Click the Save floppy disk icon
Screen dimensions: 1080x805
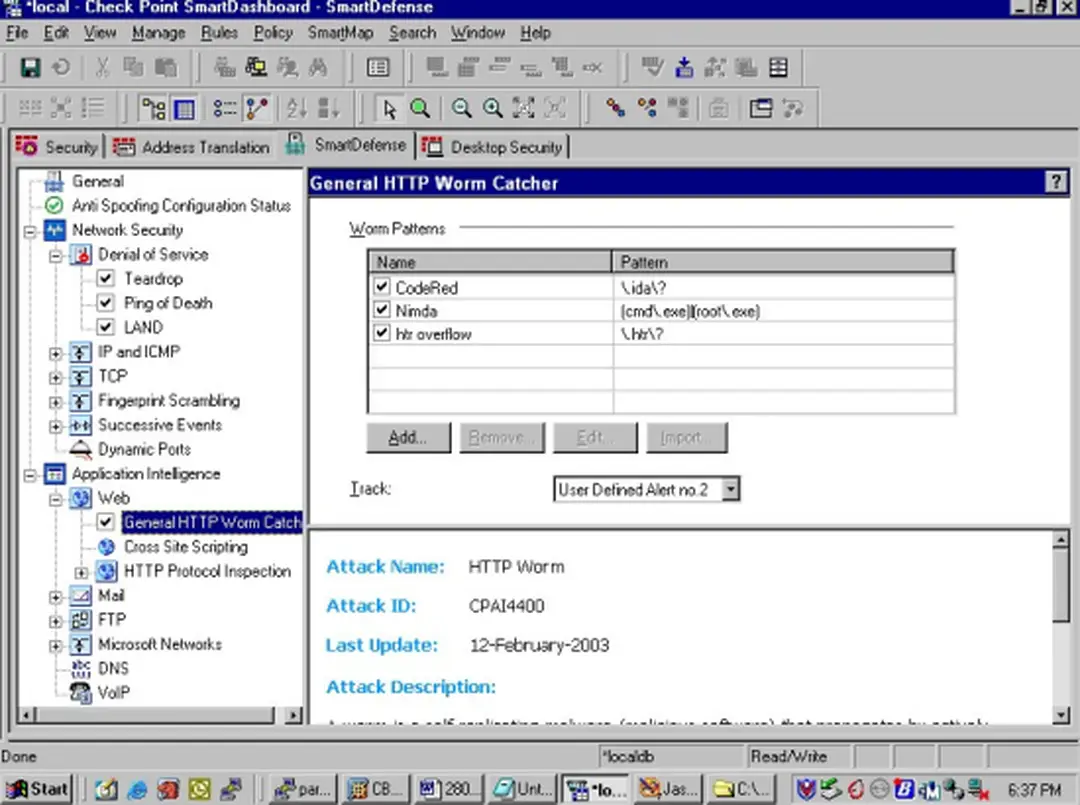point(30,68)
